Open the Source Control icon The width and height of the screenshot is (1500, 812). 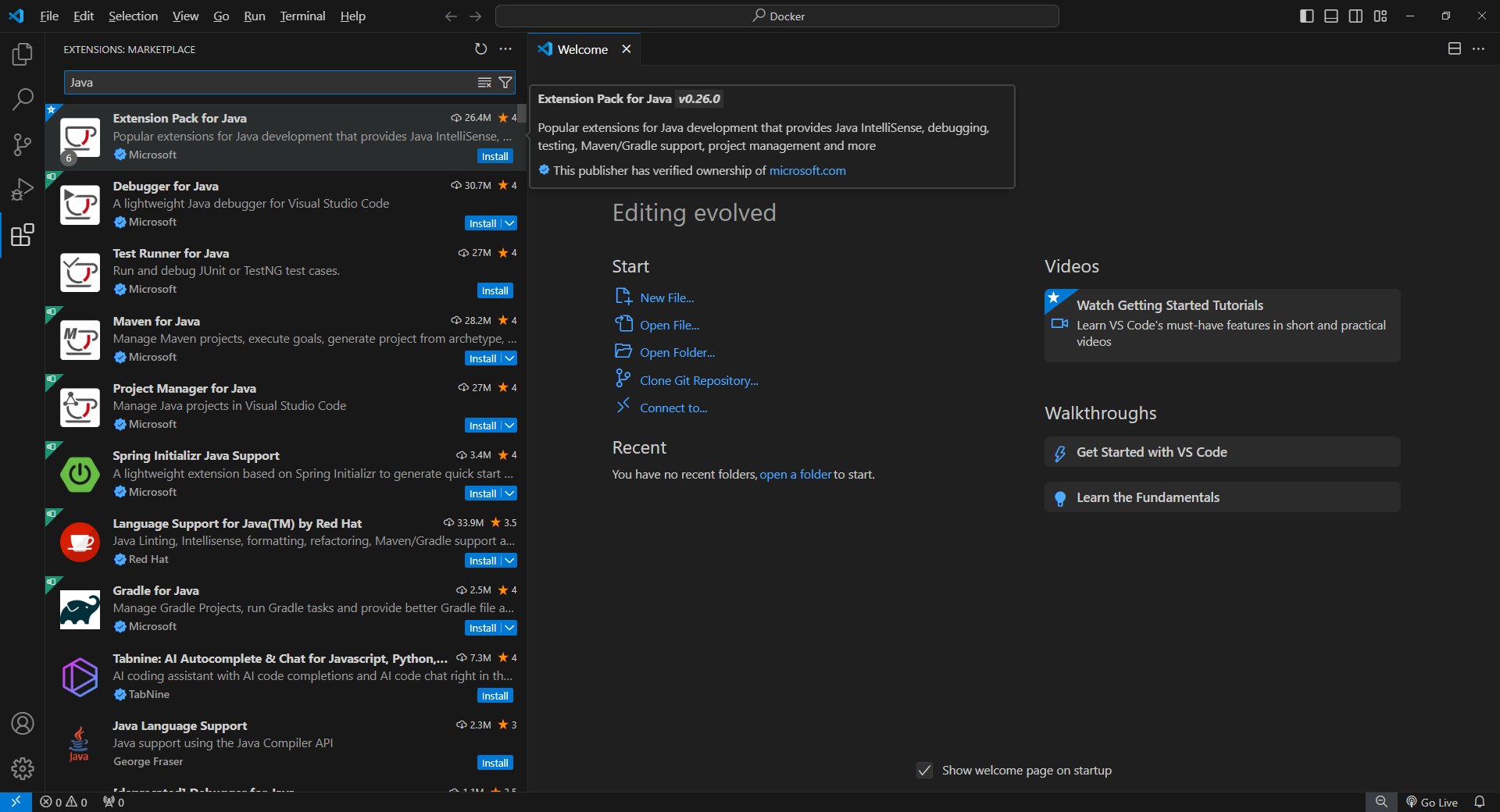[23, 144]
